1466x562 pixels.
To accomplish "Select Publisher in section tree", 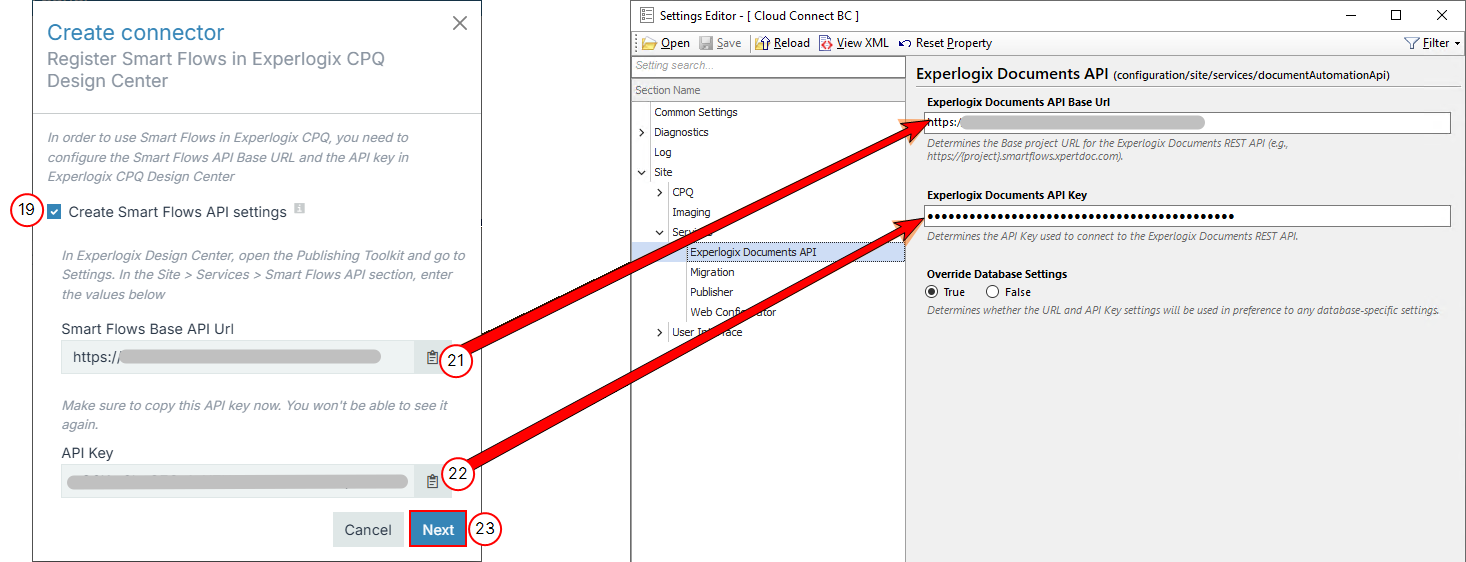I will (x=712, y=292).
